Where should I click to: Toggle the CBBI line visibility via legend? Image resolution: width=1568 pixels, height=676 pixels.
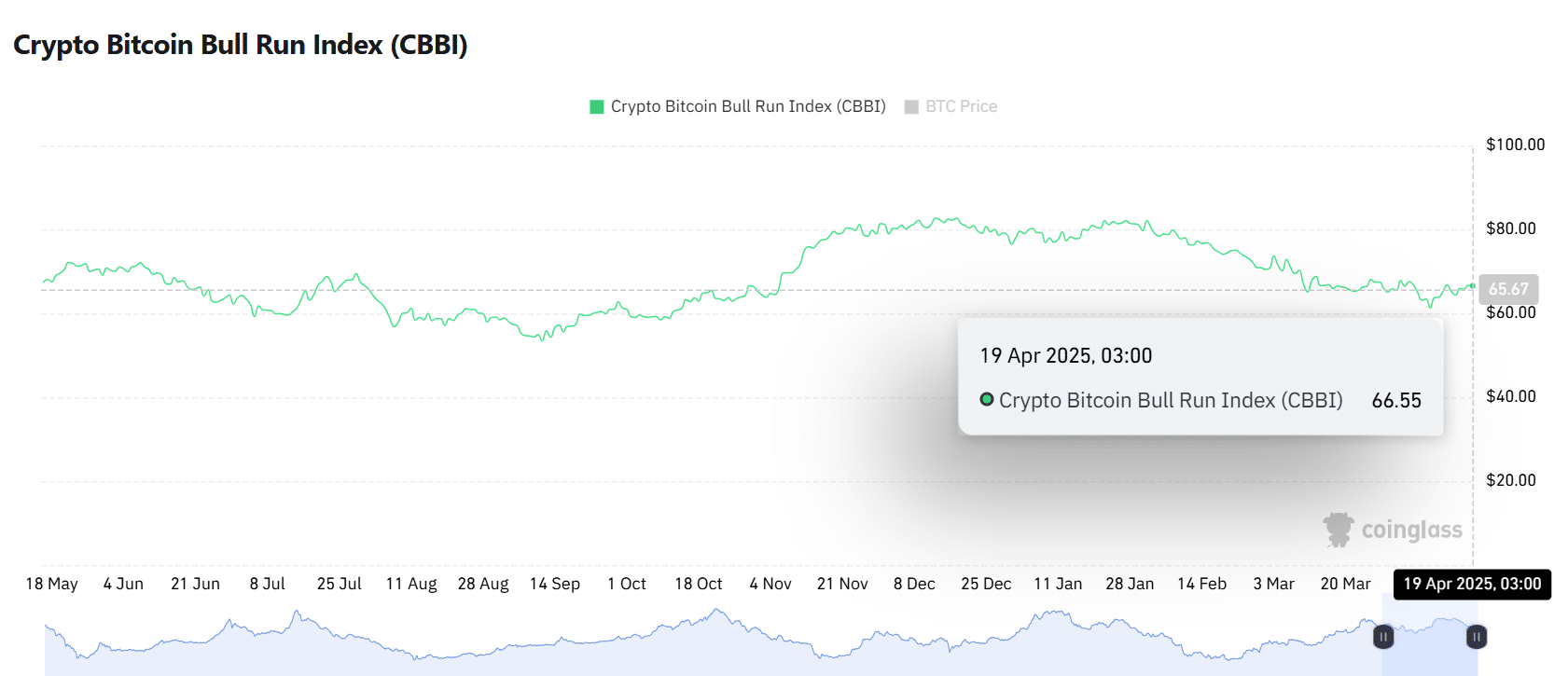click(x=737, y=105)
